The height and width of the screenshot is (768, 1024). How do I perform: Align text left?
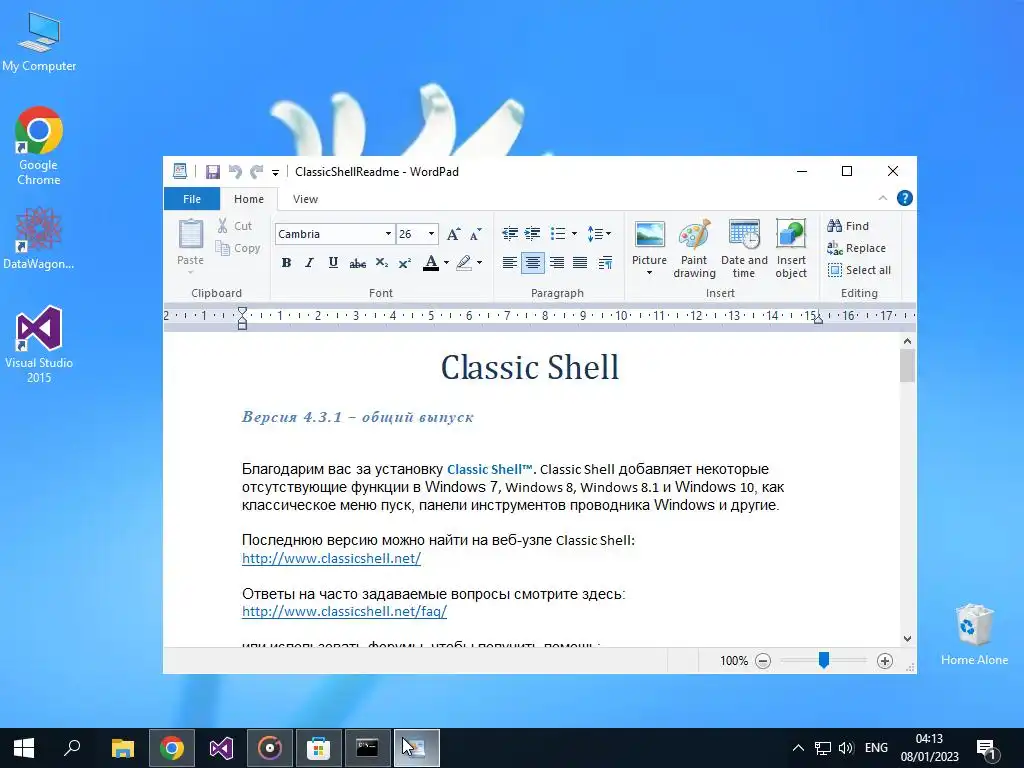[x=510, y=263]
